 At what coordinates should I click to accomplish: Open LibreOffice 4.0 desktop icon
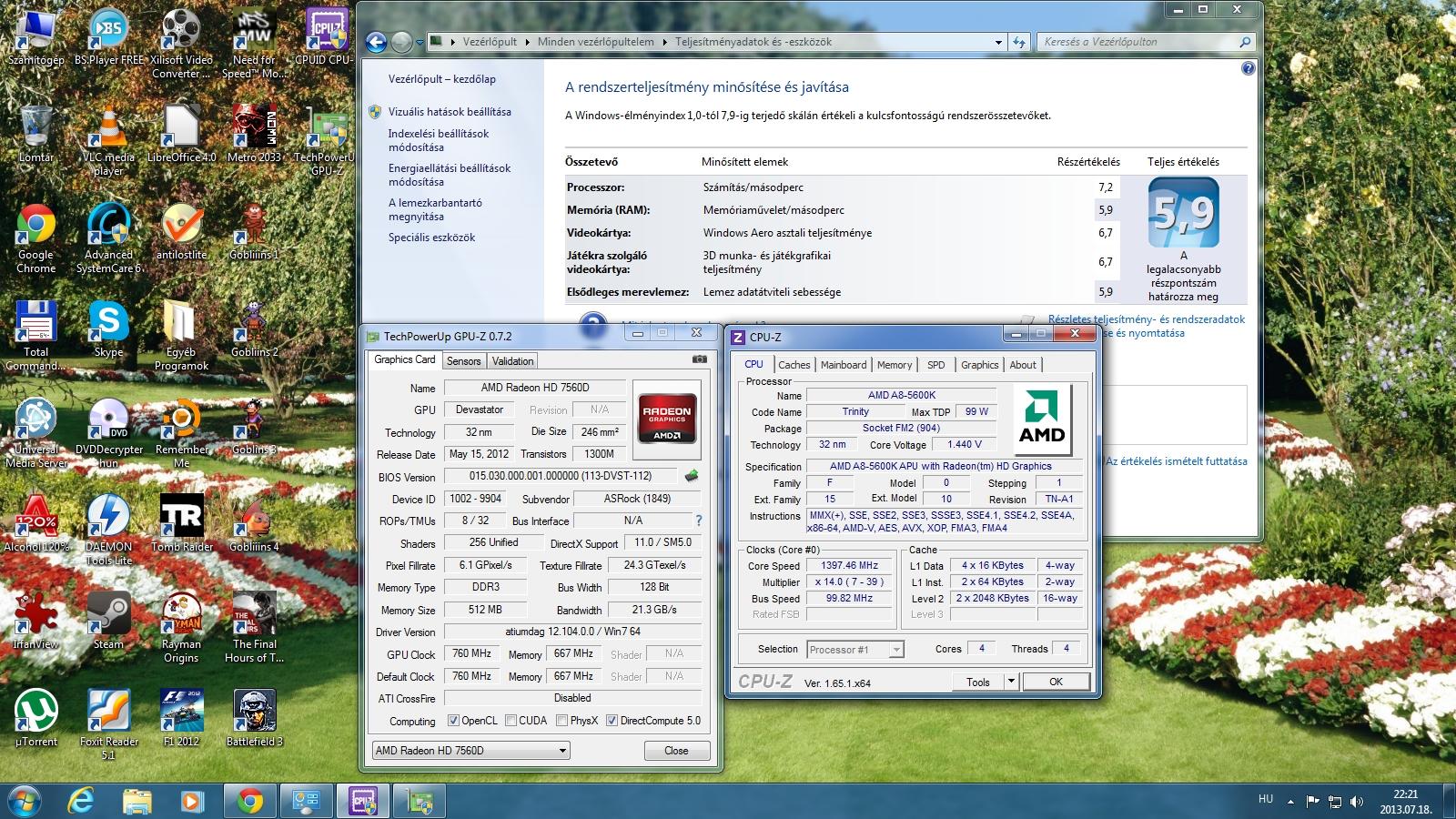point(181,134)
